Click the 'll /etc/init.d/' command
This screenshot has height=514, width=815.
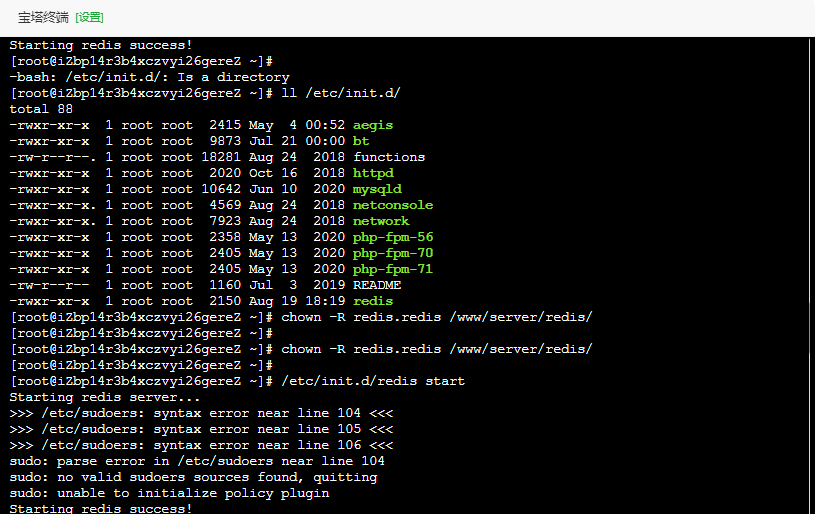pyautogui.click(x=341, y=93)
